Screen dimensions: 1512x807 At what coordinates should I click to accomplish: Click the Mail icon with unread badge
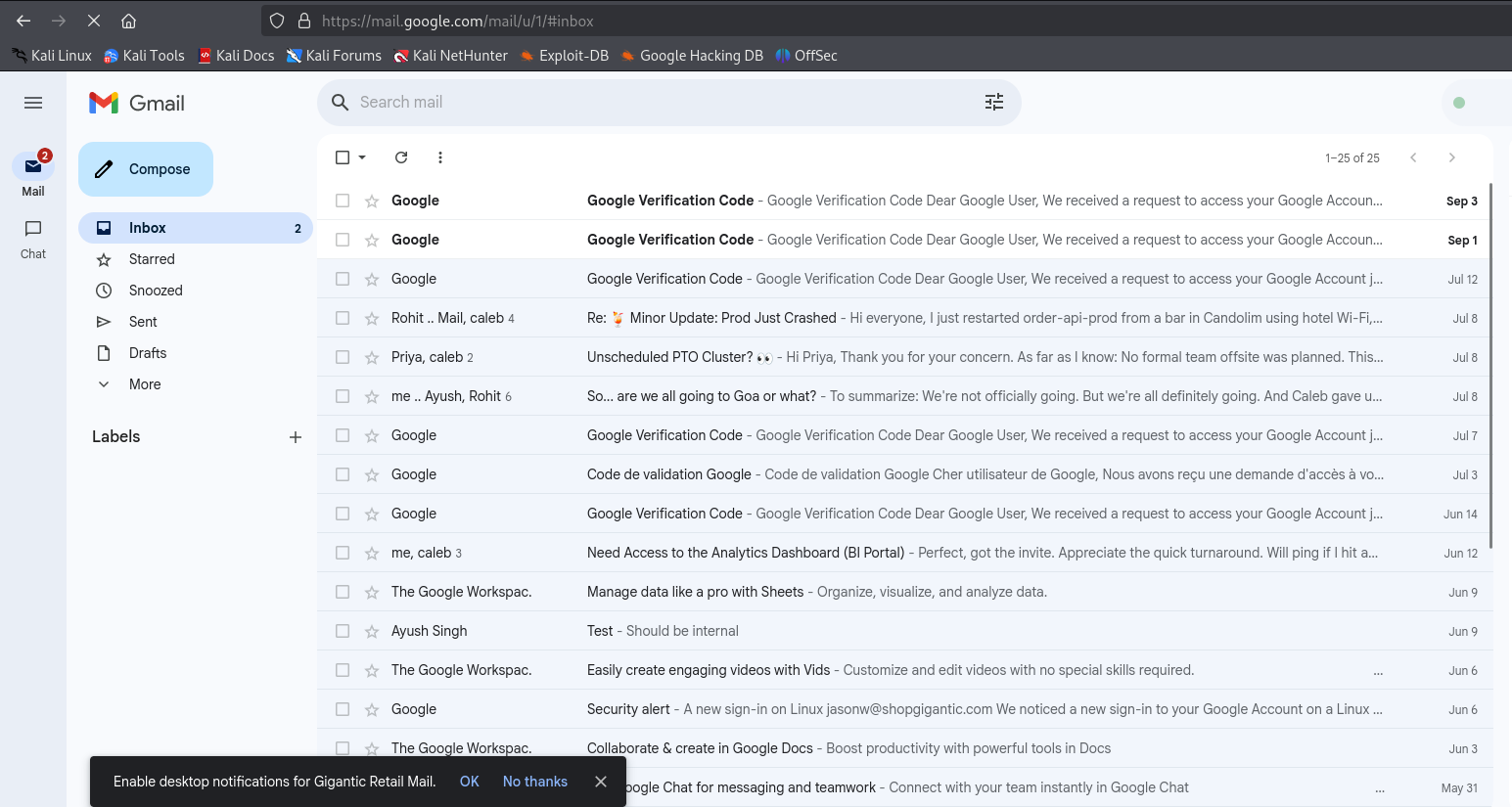point(33,166)
